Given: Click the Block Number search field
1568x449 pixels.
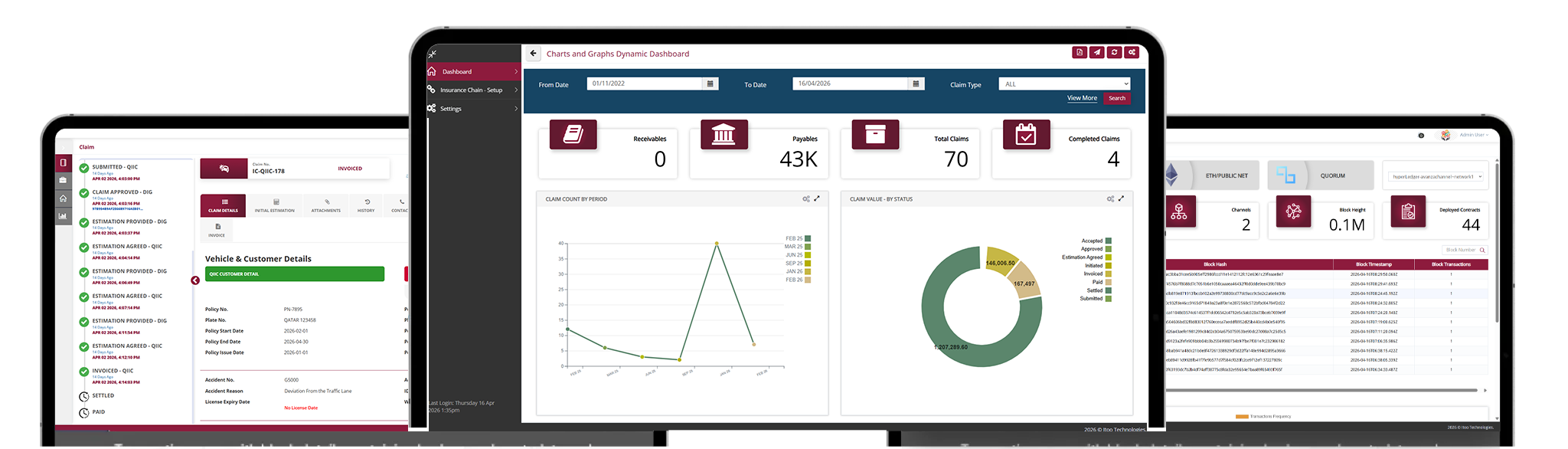Looking at the screenshot, I should [x=1462, y=250].
